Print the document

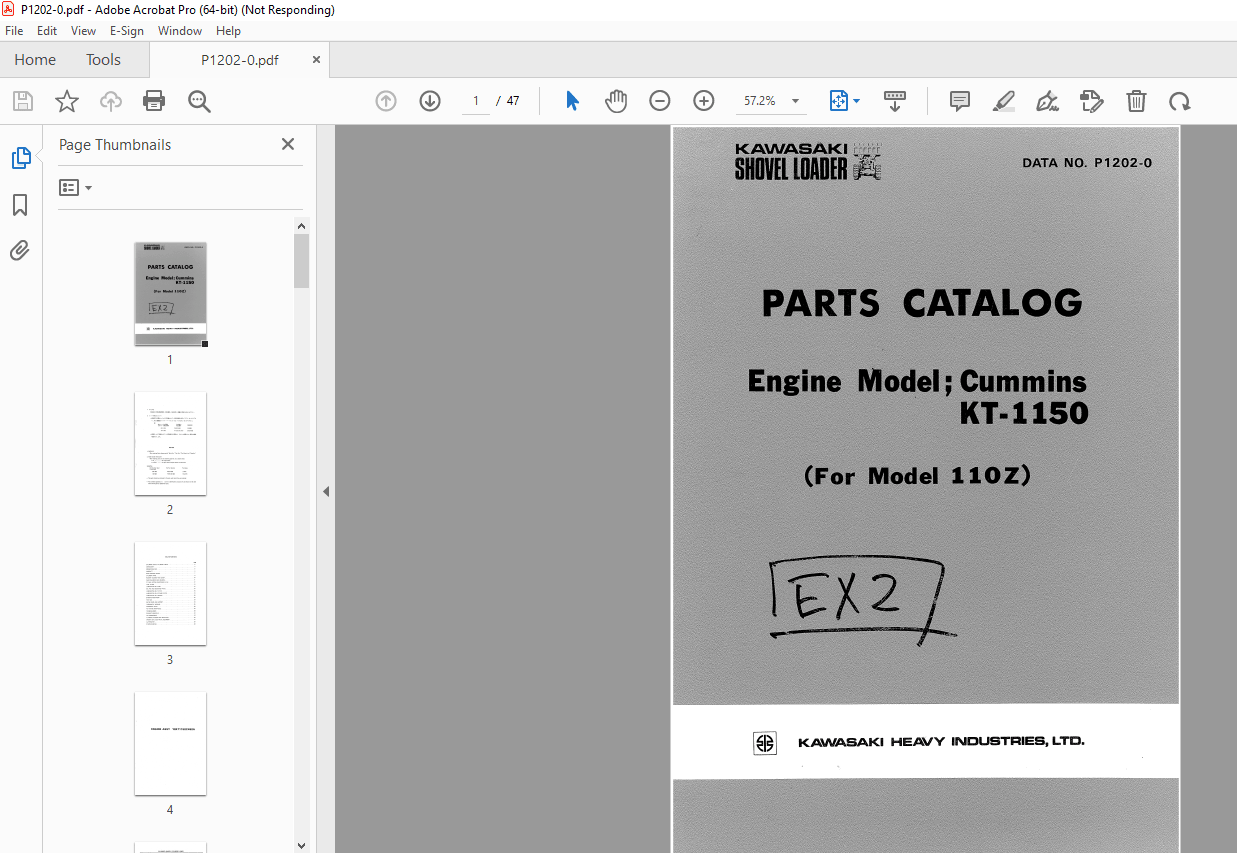pyautogui.click(x=154, y=101)
